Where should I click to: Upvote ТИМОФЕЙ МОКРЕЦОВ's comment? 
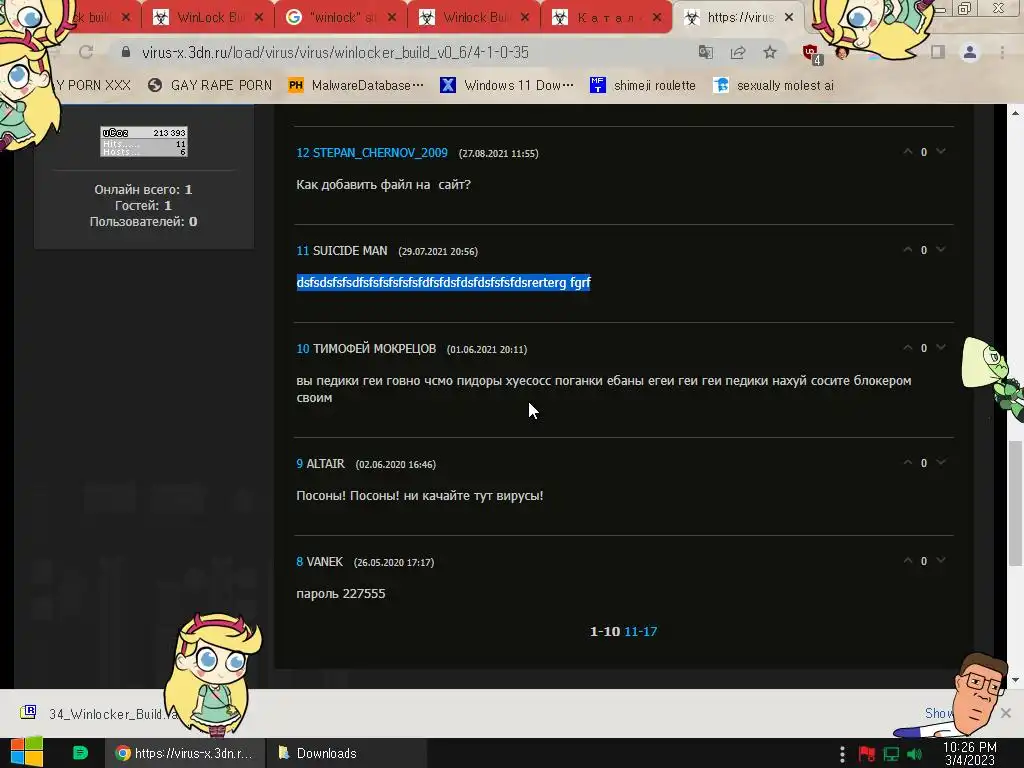[x=908, y=347]
